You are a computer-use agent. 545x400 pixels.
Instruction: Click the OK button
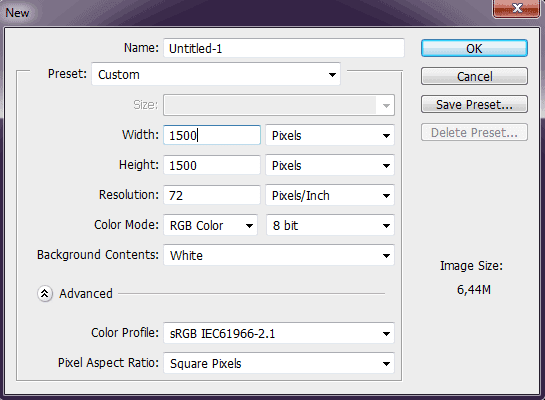click(x=474, y=48)
